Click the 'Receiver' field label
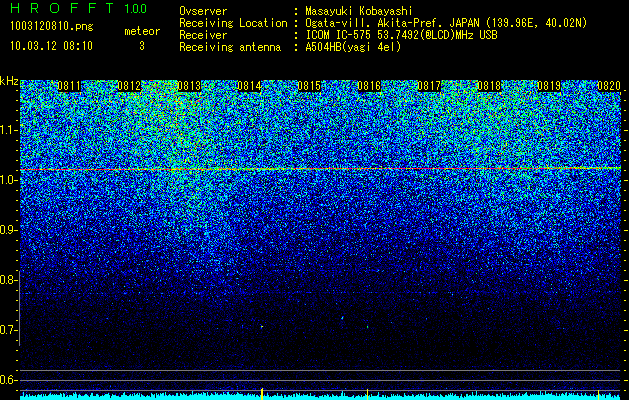Viewport: 629px width, 400px height. [203, 35]
